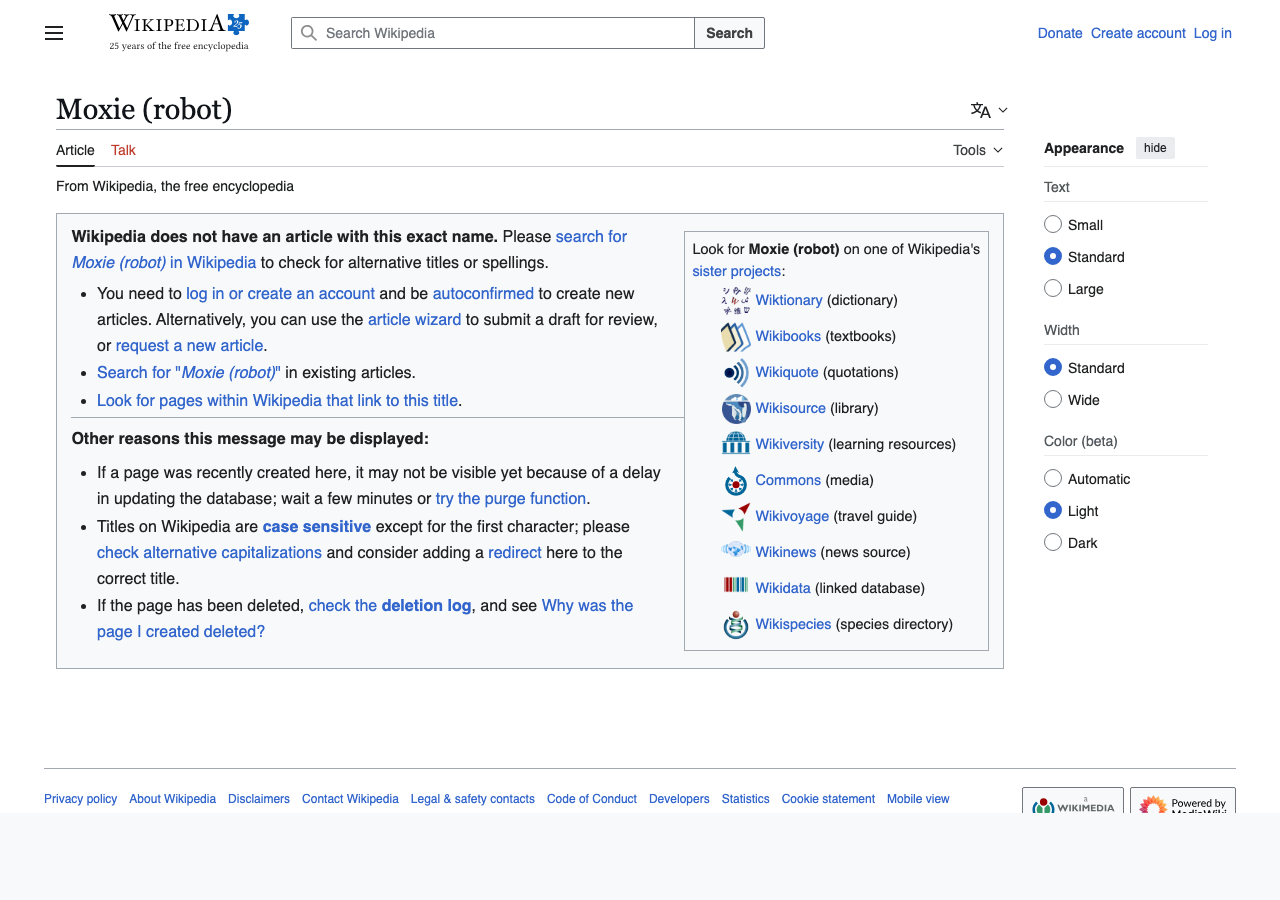Hide the Appearance panel
This screenshot has height=900, width=1280.
tap(1155, 147)
